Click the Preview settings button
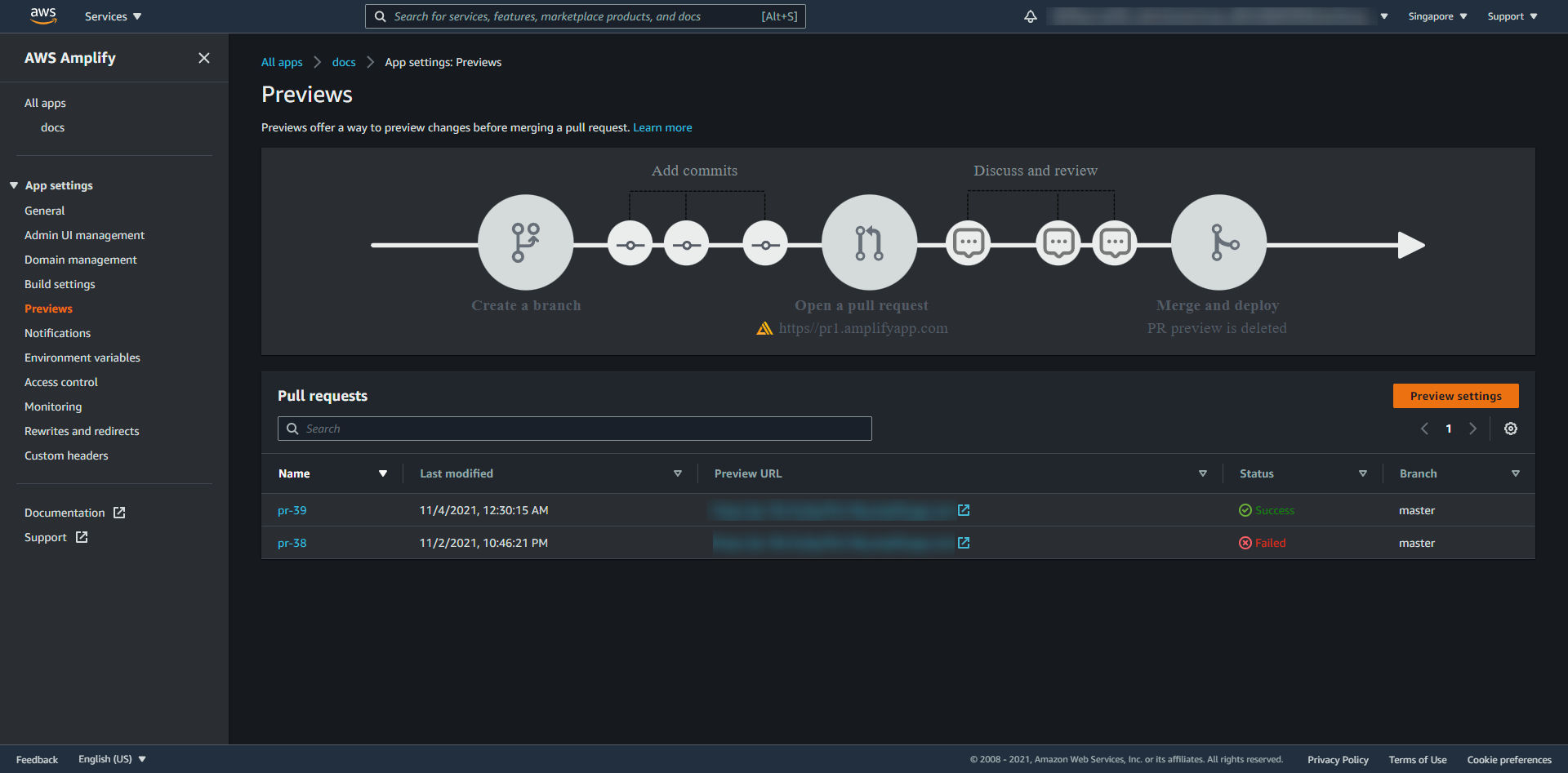 tap(1455, 395)
